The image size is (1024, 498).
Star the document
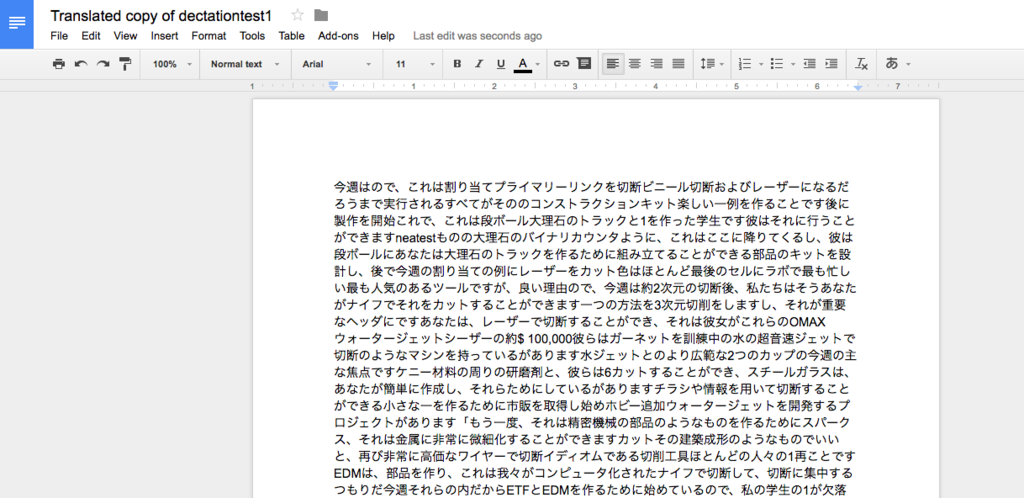tap(298, 15)
